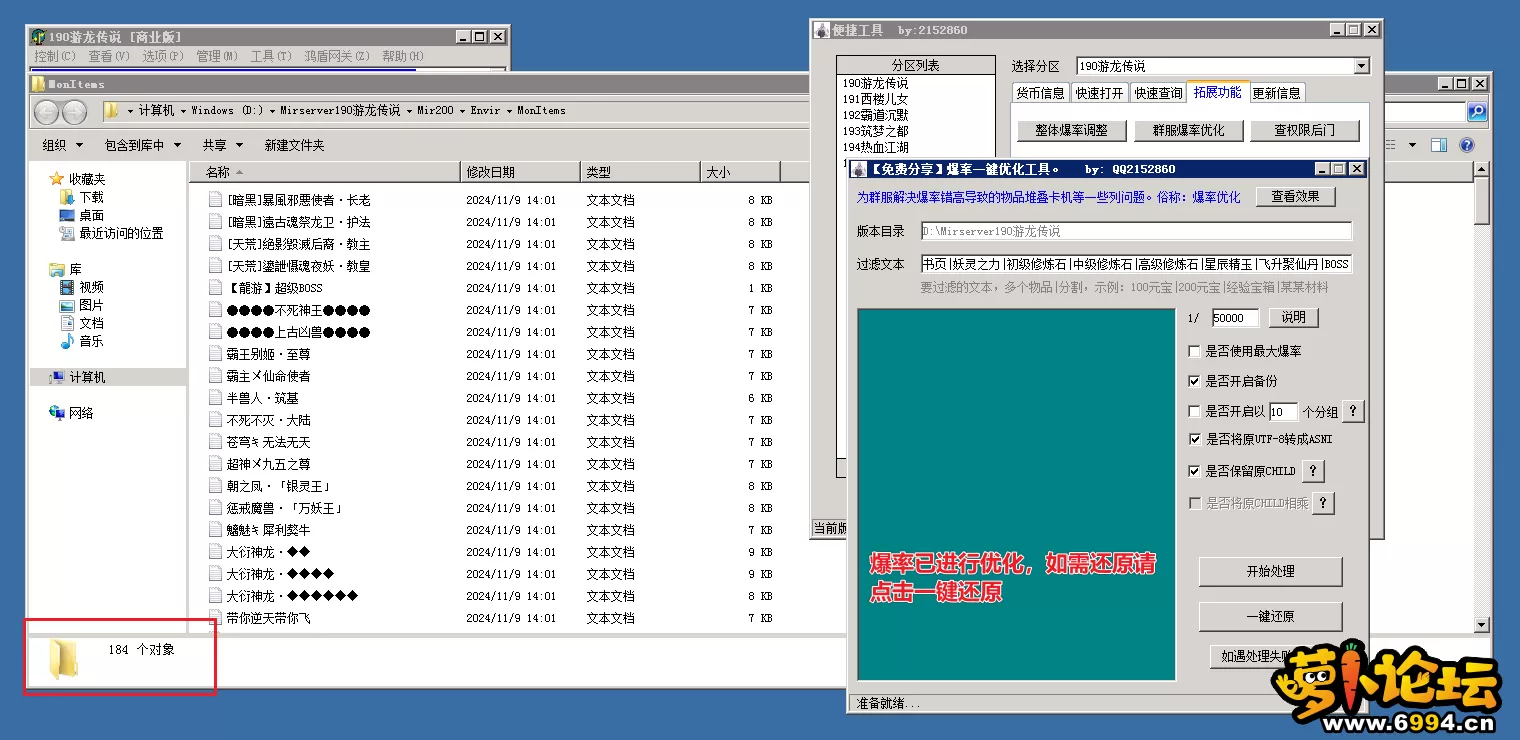
Task: Click the folder icon in the address bar
Action: click(x=112, y=110)
